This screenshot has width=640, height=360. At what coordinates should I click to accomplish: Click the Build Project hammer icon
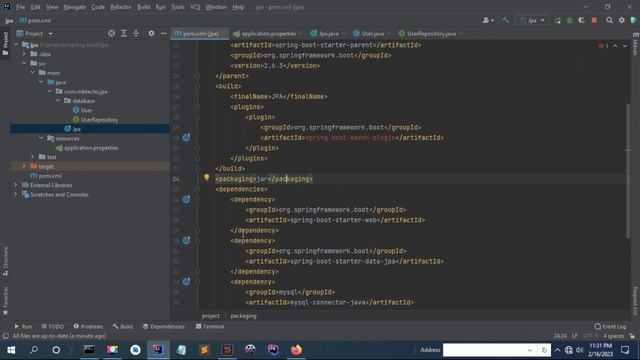pyautogui.click(x=505, y=20)
